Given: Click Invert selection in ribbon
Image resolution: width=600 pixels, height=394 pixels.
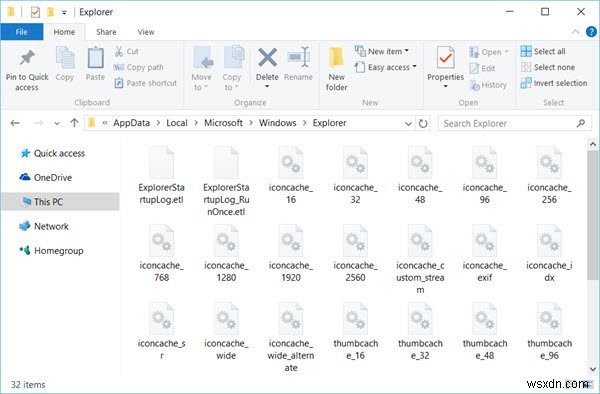Looking at the screenshot, I should tap(554, 83).
